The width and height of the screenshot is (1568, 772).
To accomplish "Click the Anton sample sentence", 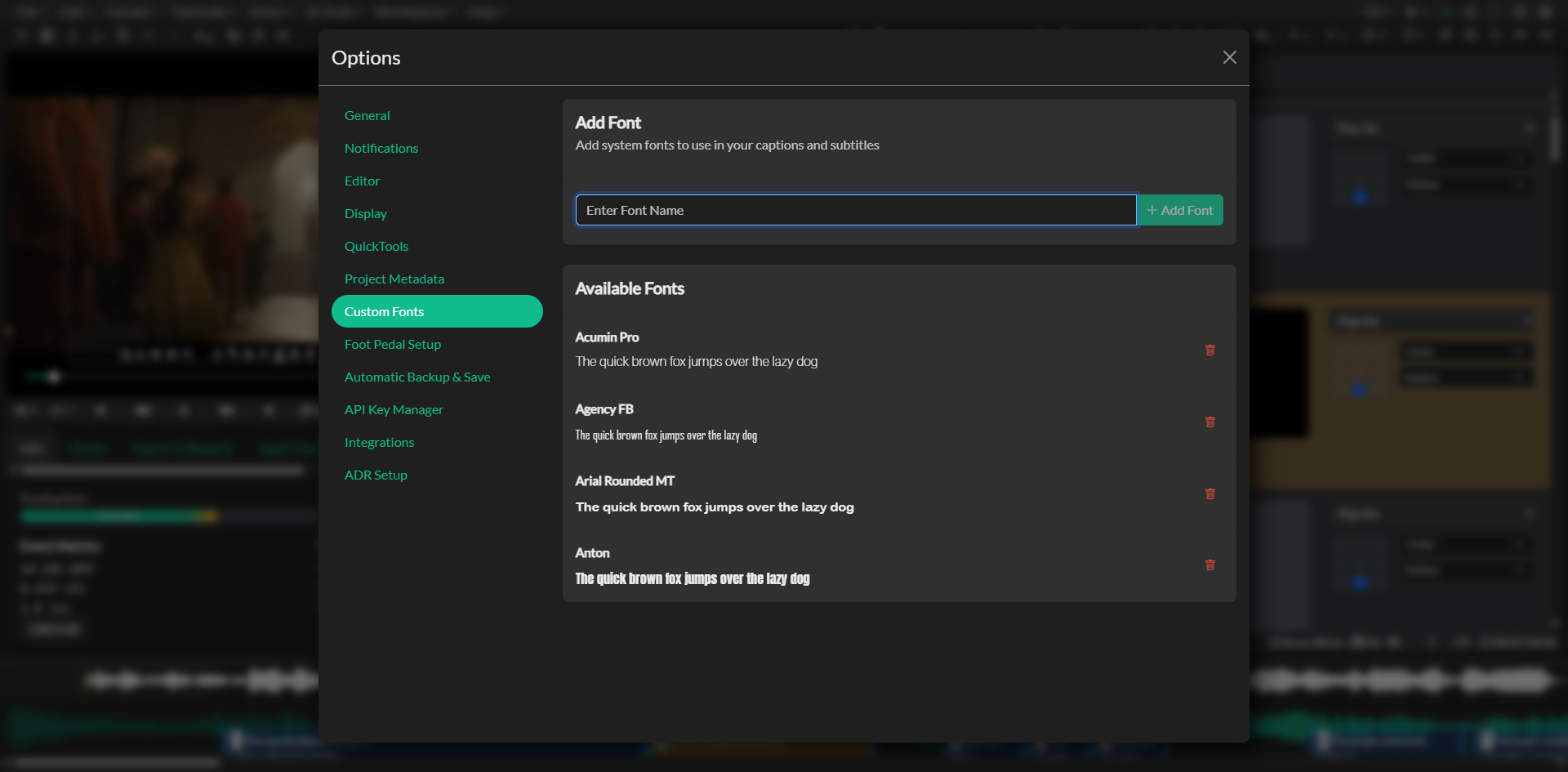I will point(693,578).
